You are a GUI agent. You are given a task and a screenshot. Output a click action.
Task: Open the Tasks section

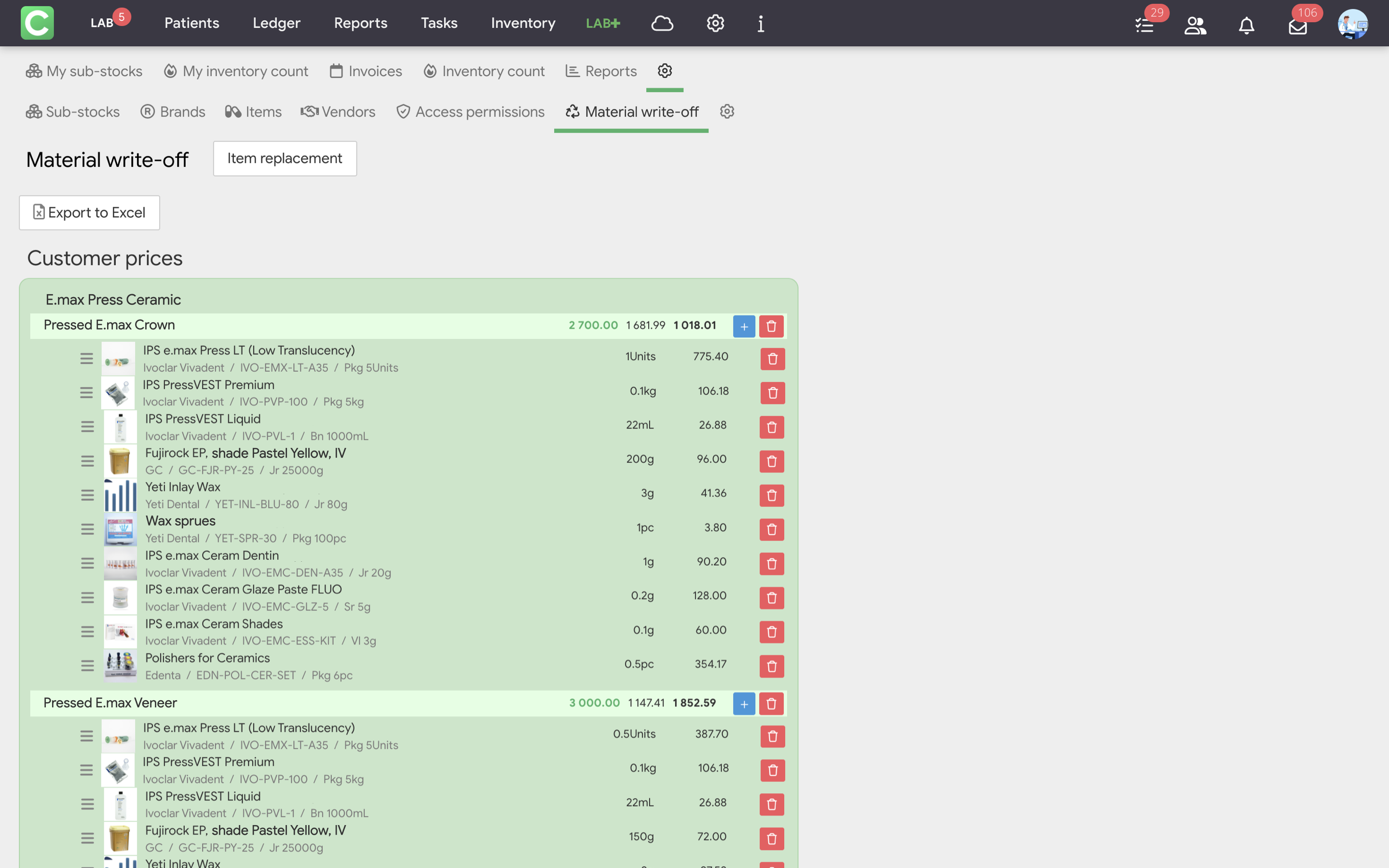[x=439, y=23]
